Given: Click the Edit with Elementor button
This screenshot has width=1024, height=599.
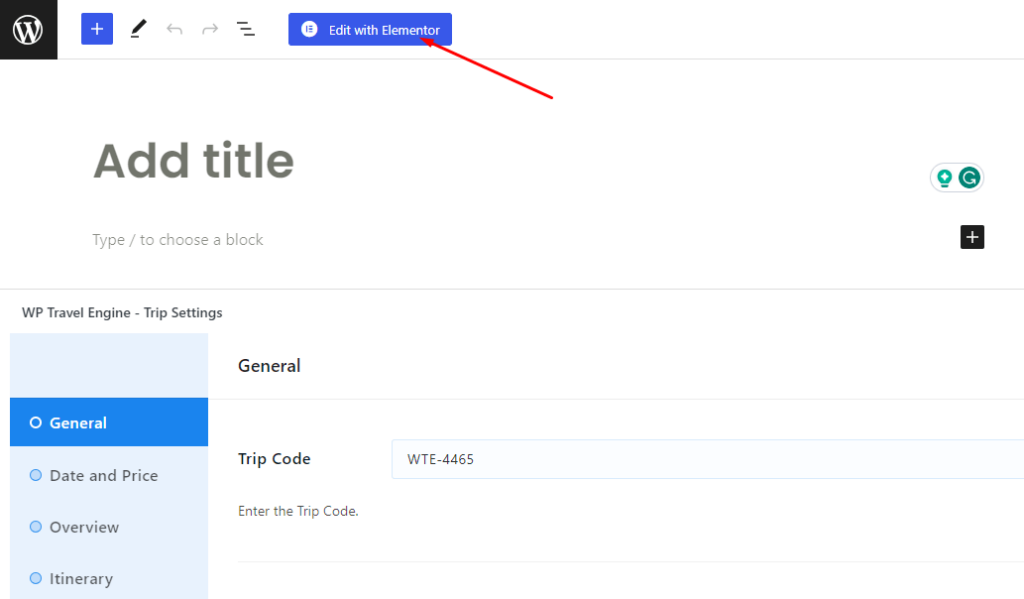Looking at the screenshot, I should point(370,28).
